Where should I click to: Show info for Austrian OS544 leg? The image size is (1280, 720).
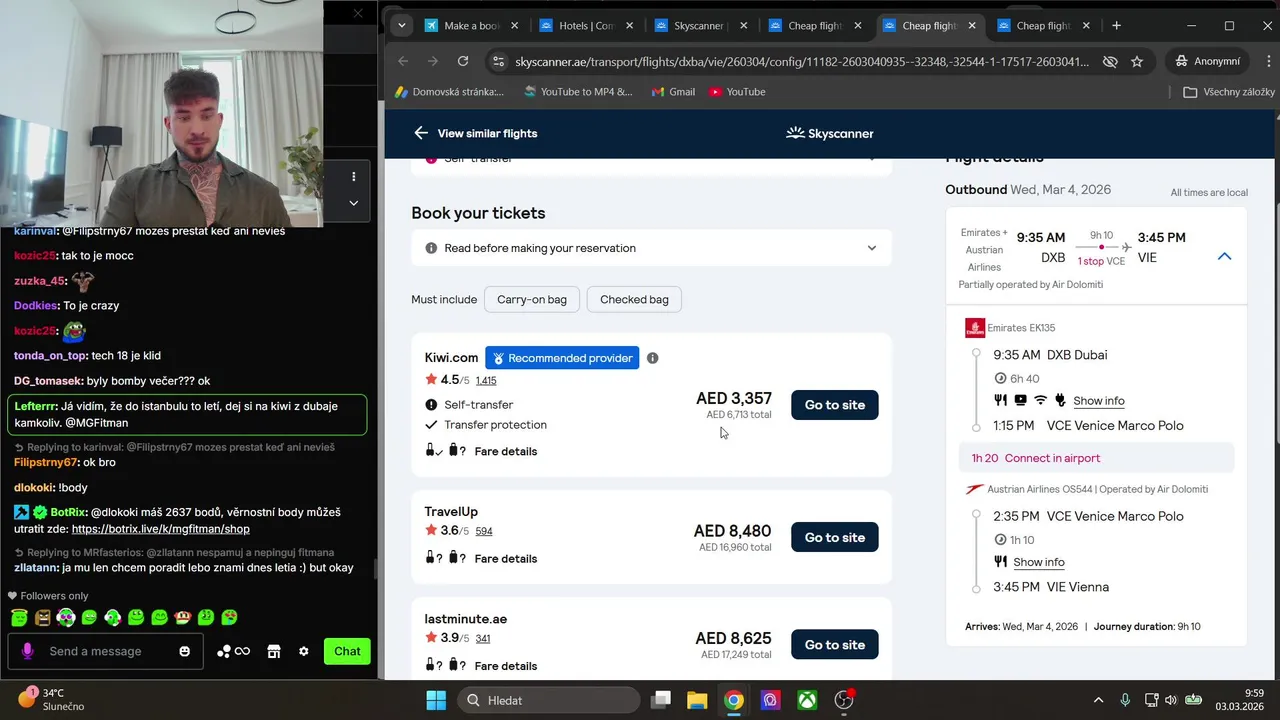pyautogui.click(x=1039, y=562)
